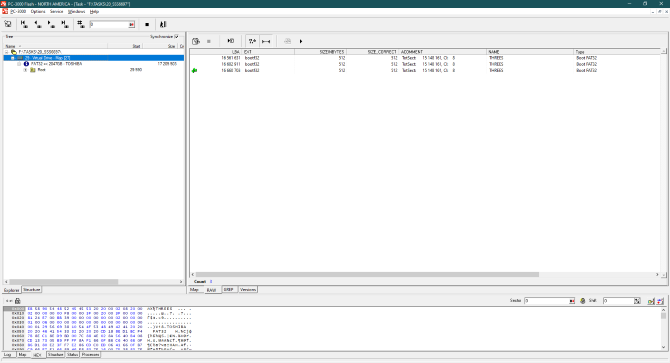Open the Windows menu
Screen dimensions: 670x363
tap(76, 12)
